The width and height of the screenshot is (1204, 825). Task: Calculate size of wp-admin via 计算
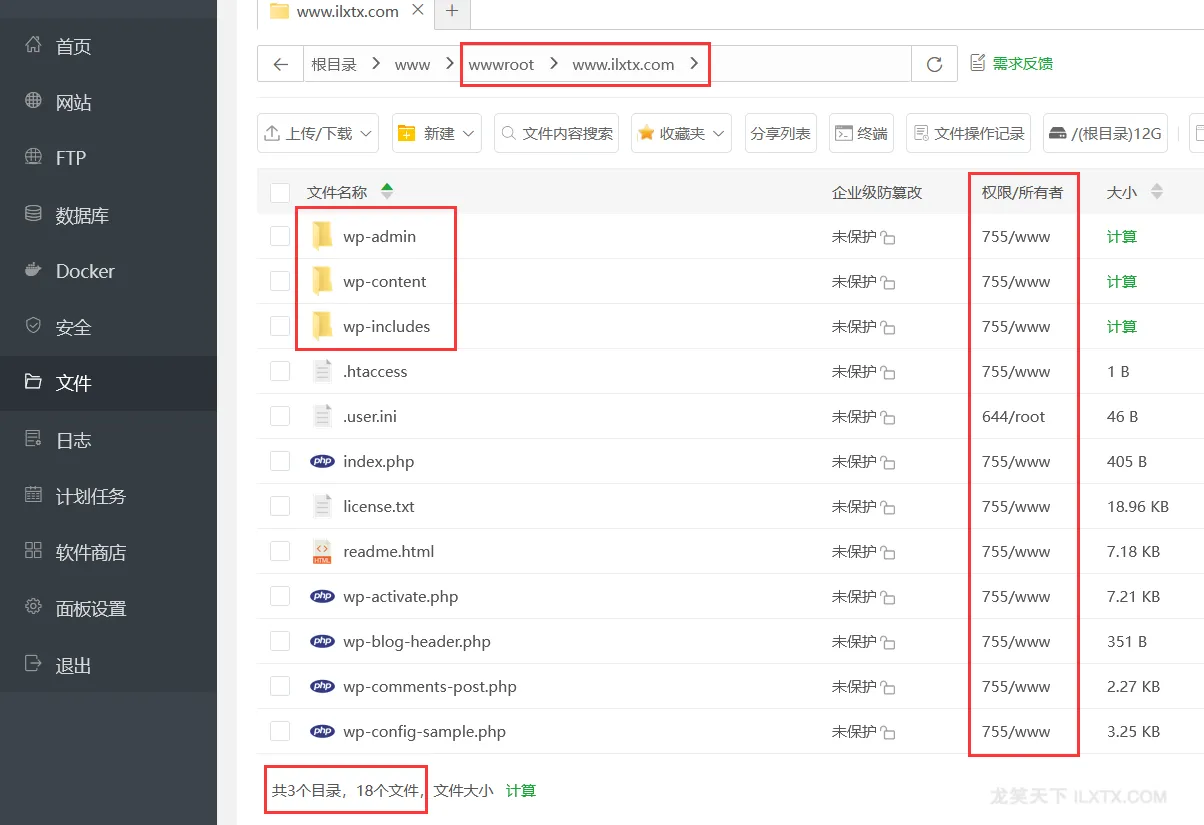[1122, 236]
